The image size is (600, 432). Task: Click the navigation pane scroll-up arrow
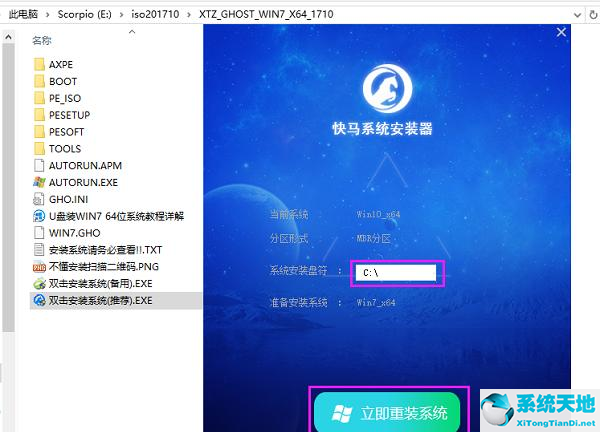pos(8,37)
